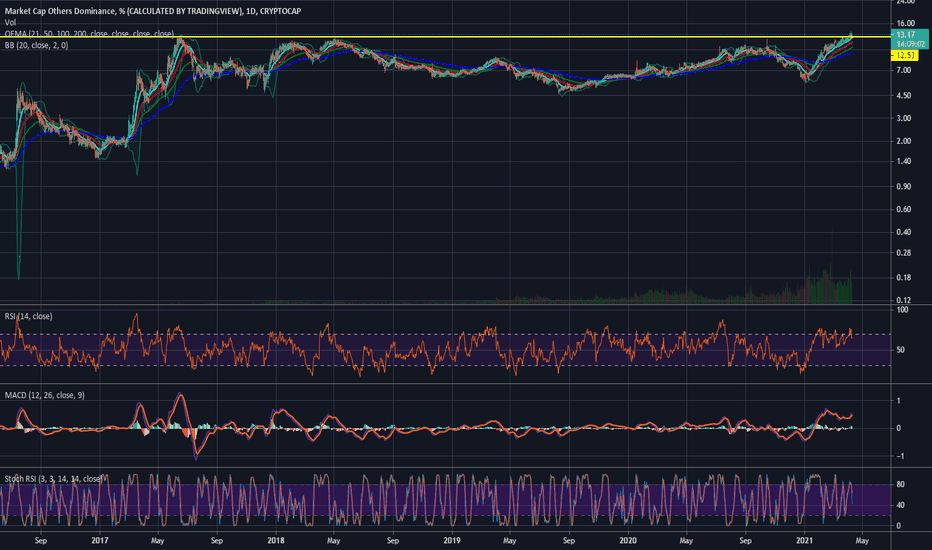Screen dimensions: 932x550
Task: Select the yellow horizontal resistance line
Action: [x=446, y=37]
